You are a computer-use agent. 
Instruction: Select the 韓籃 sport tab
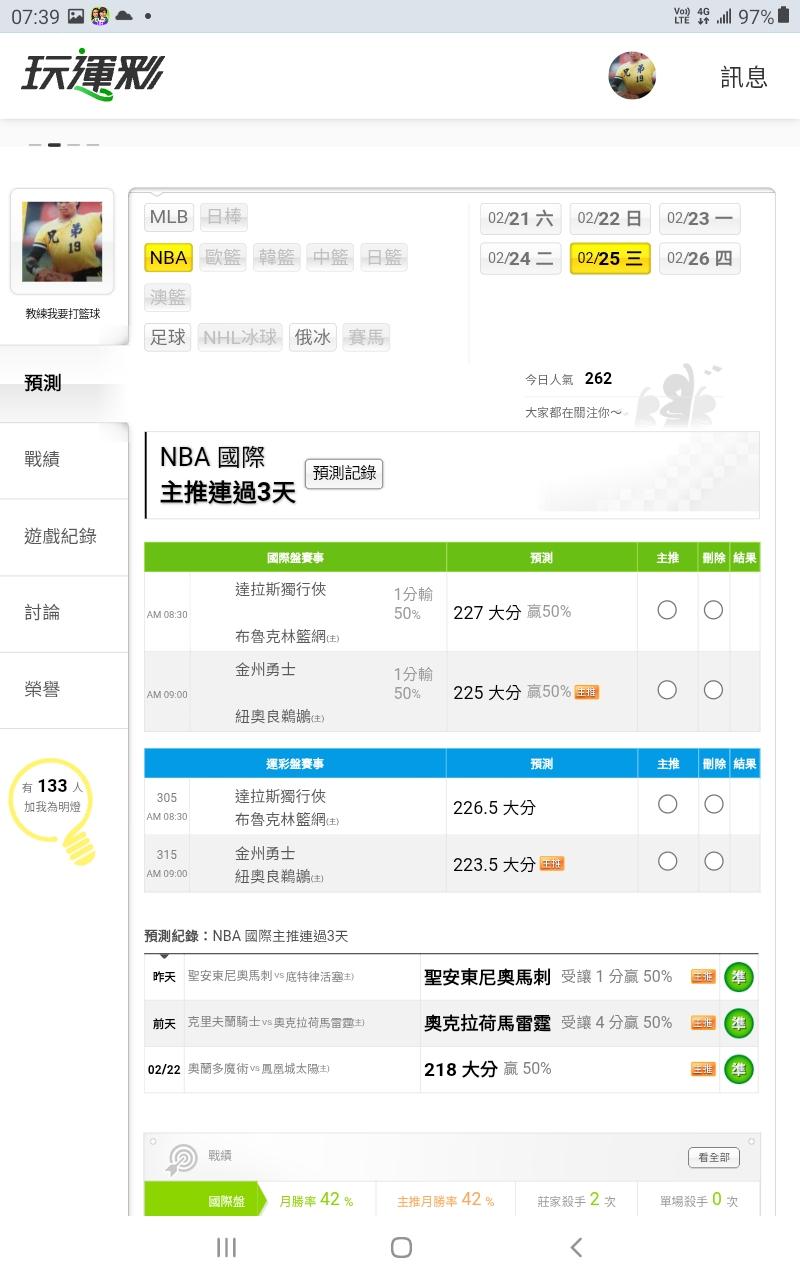point(276,257)
